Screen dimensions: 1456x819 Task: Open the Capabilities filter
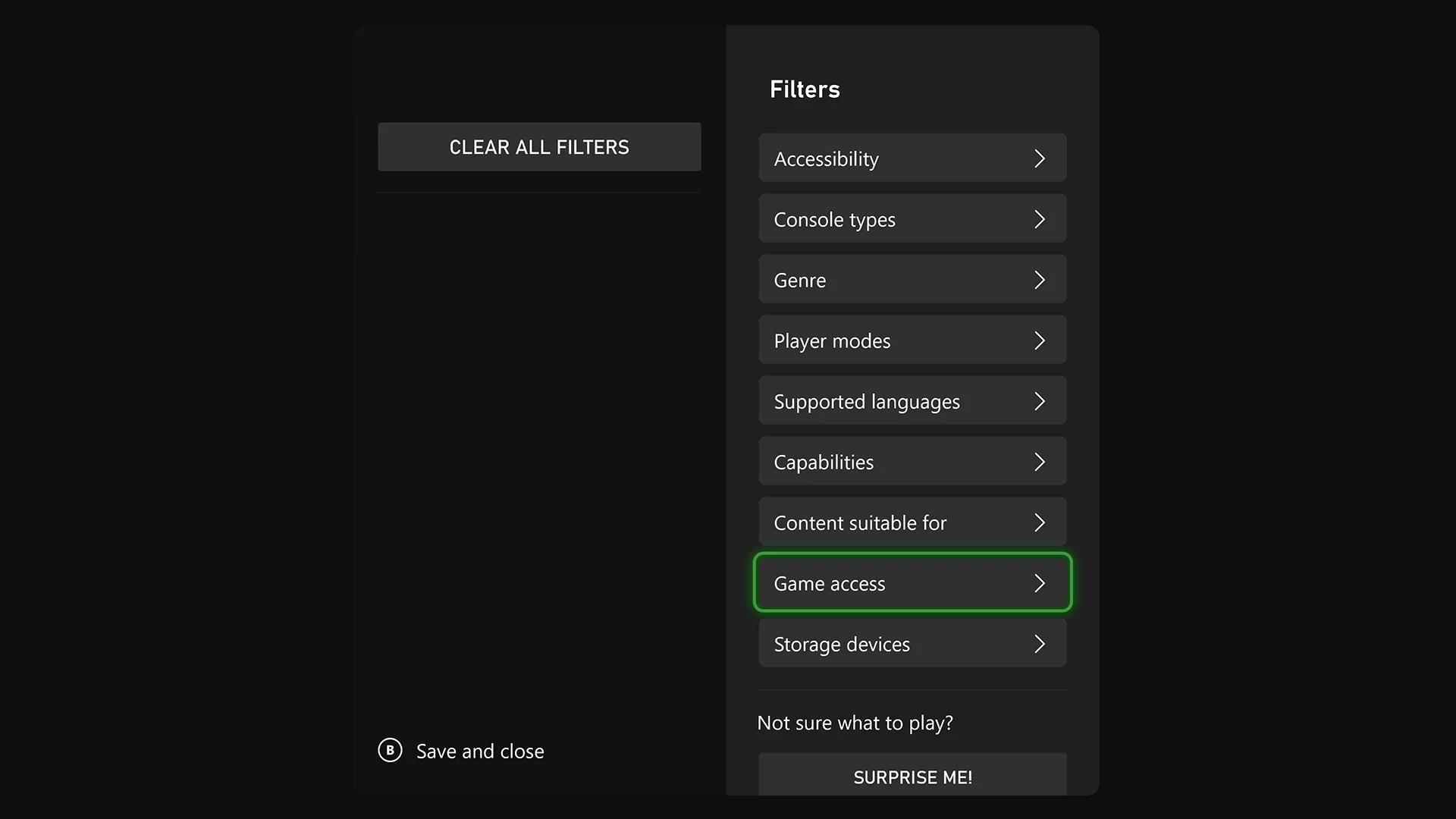(x=912, y=461)
